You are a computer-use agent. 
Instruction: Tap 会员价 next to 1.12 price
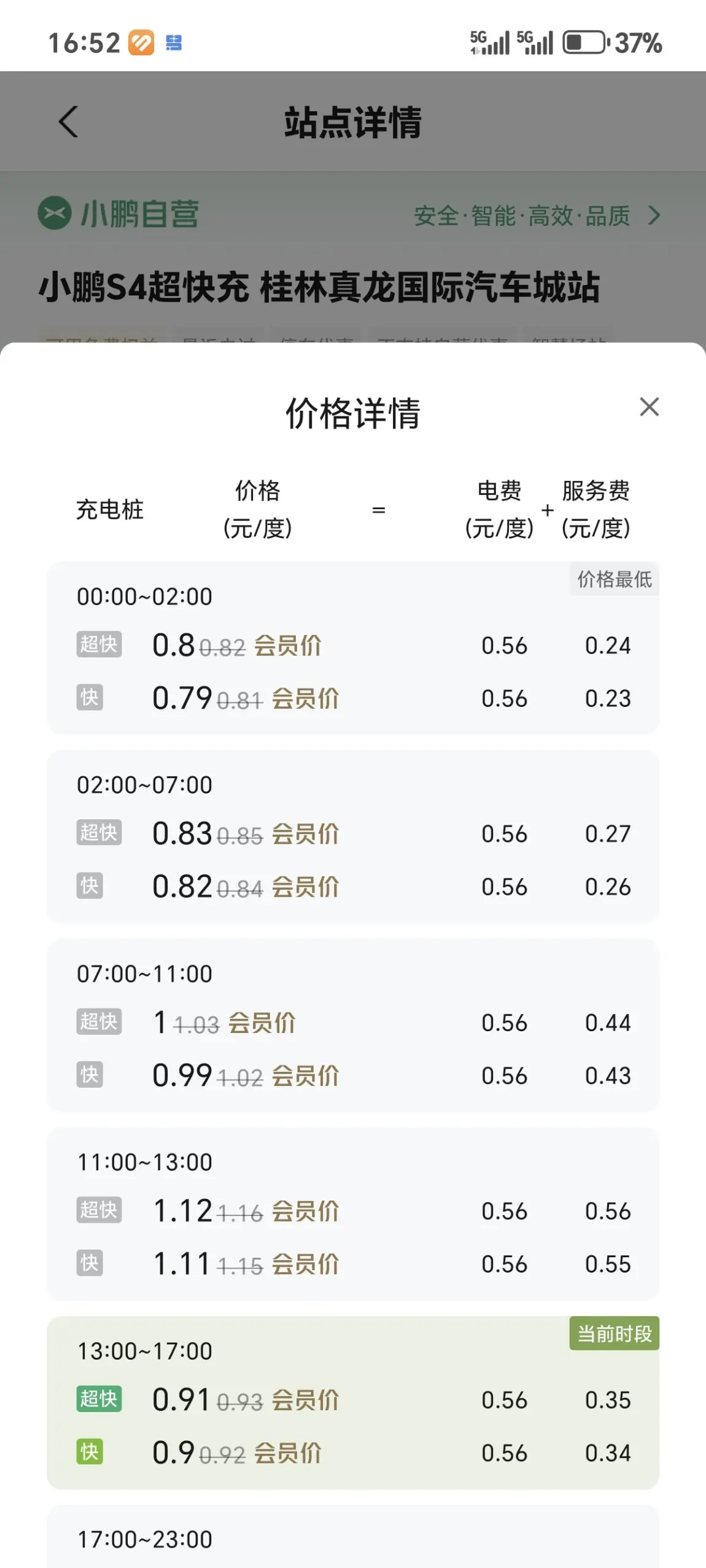click(305, 1211)
